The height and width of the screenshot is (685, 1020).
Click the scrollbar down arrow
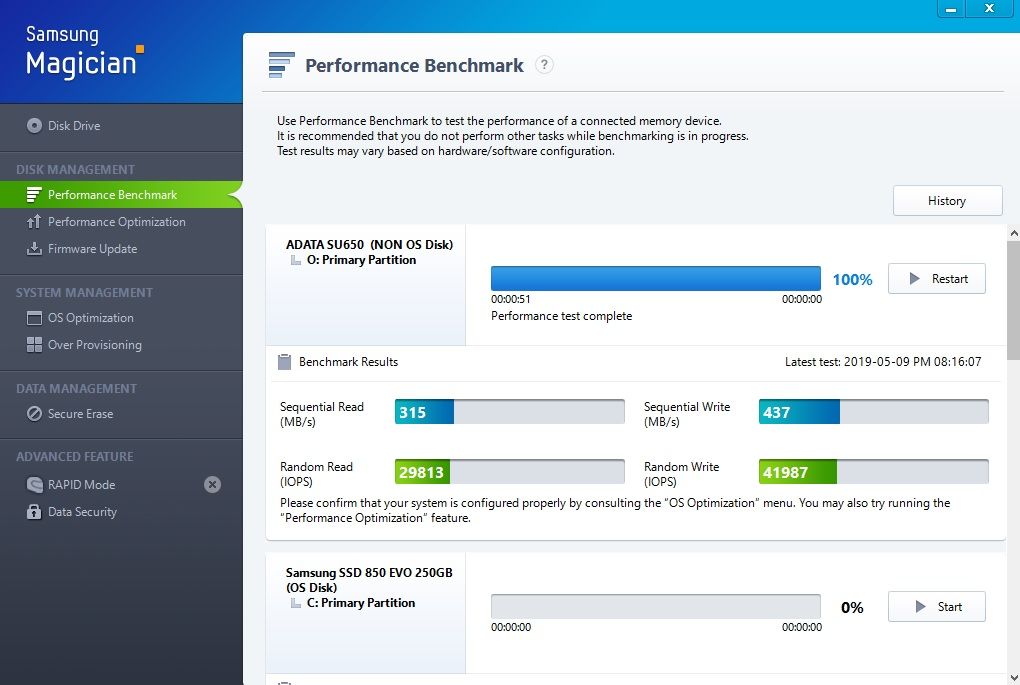[x=1013, y=677]
